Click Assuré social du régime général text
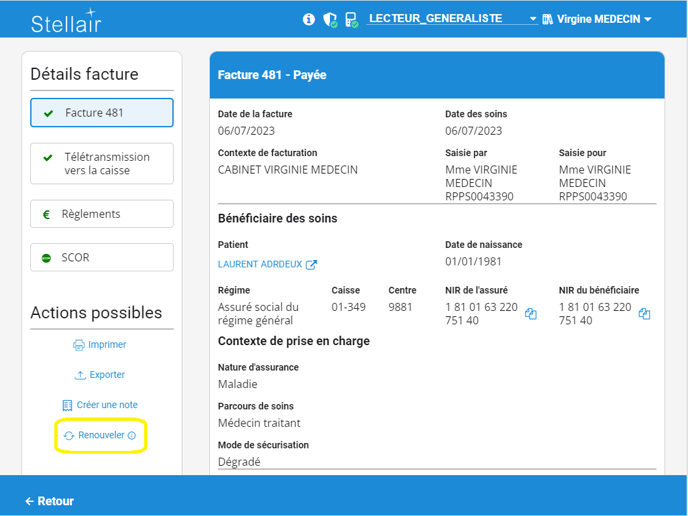Screen dimensions: 688x516 click(x=258, y=314)
